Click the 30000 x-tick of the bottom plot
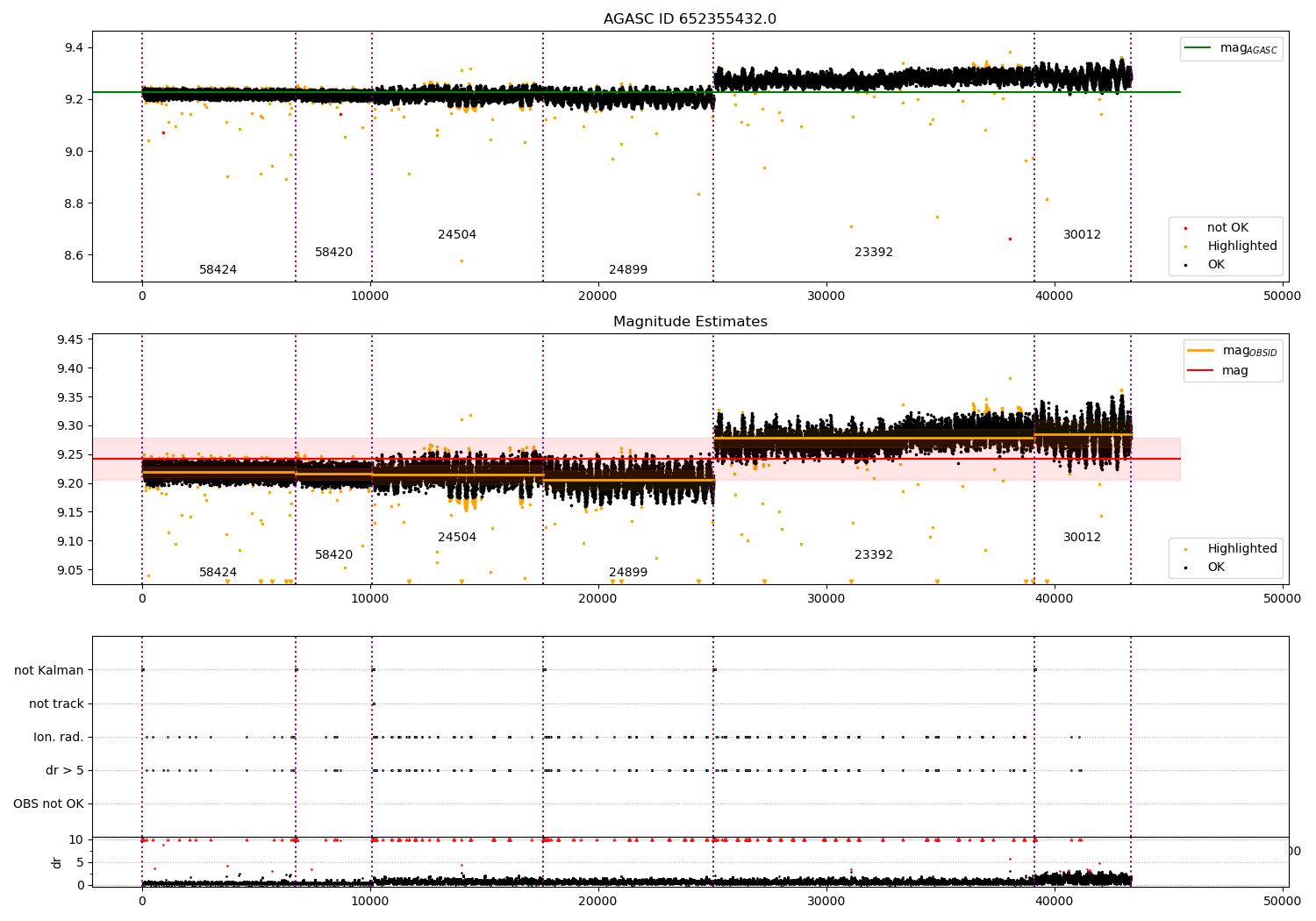This screenshot has width=1316, height=921. coord(826,900)
